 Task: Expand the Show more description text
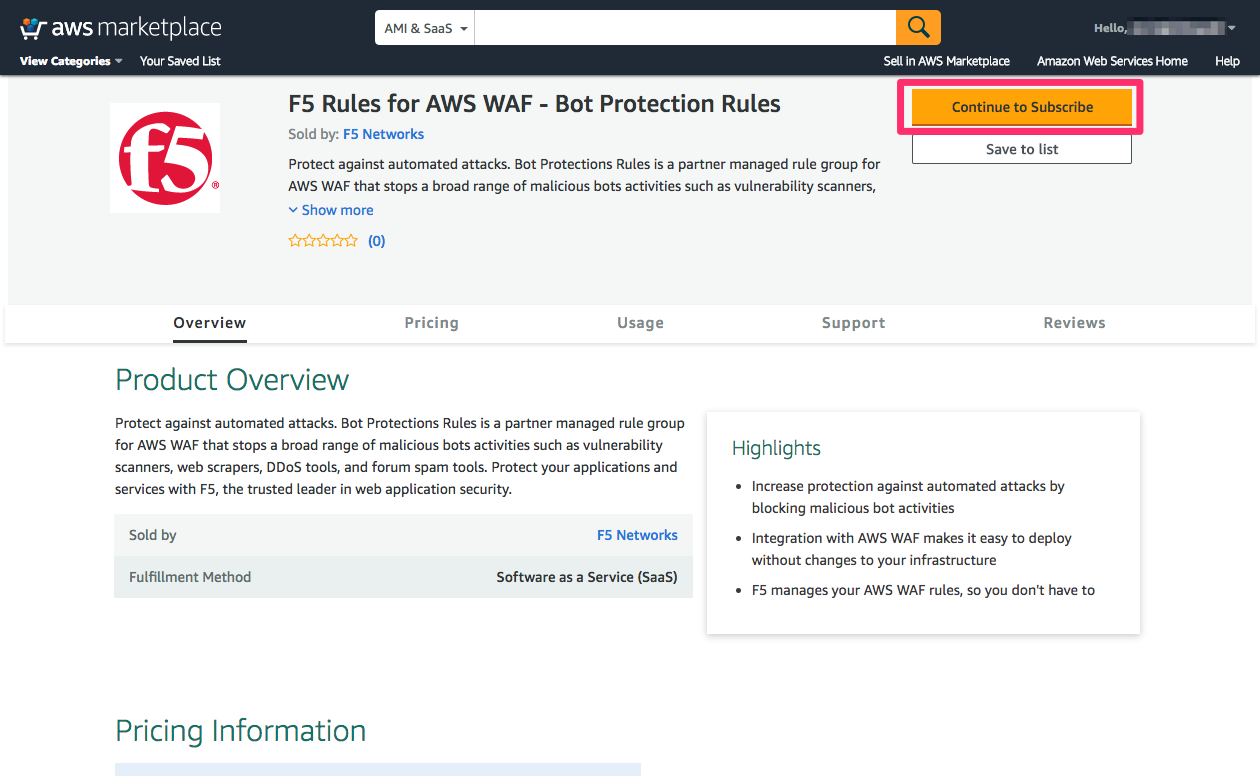331,210
